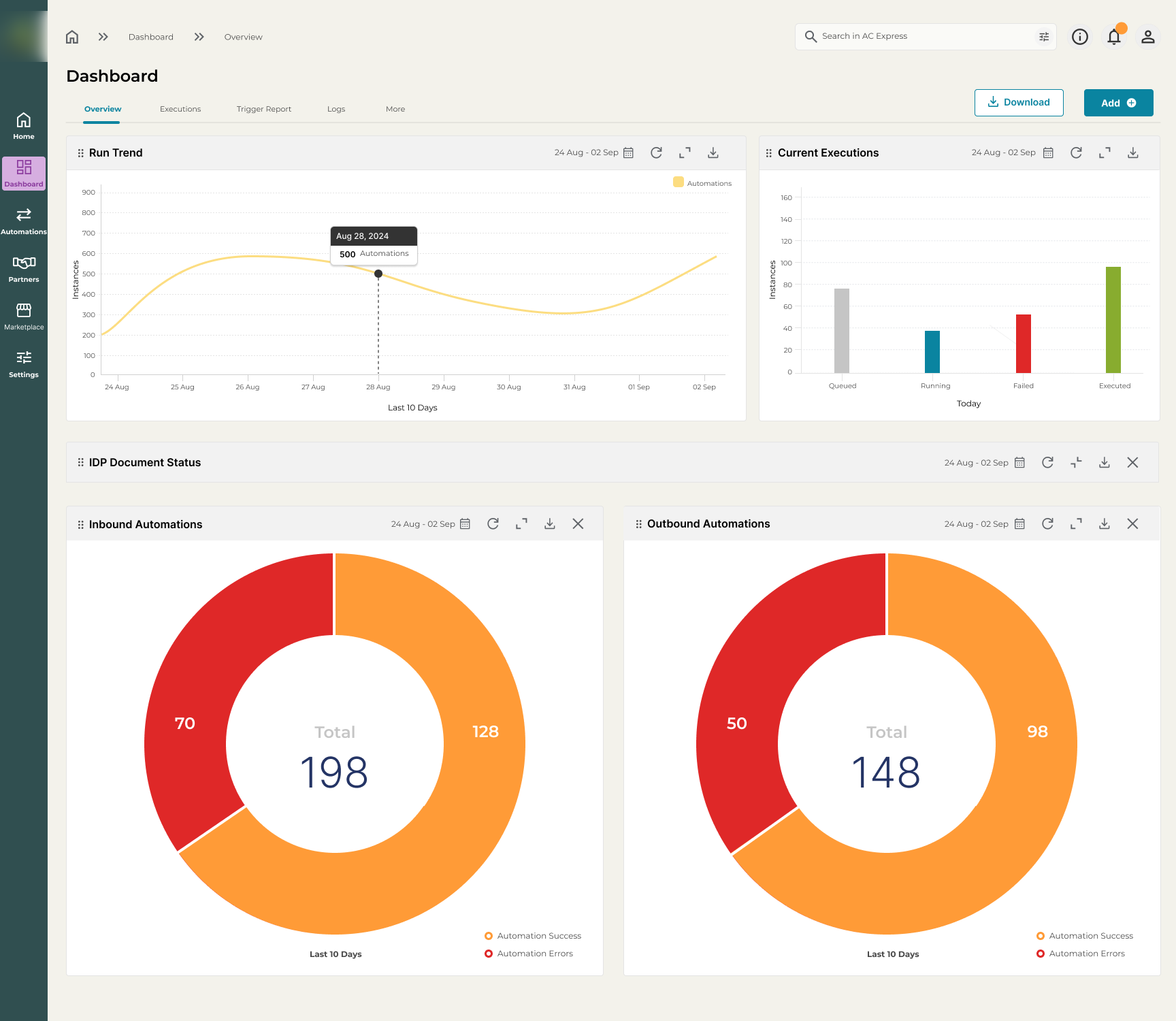Viewport: 1176px width, 1021px height.
Task: Open the Marketplace sidebar icon
Action: (24, 317)
